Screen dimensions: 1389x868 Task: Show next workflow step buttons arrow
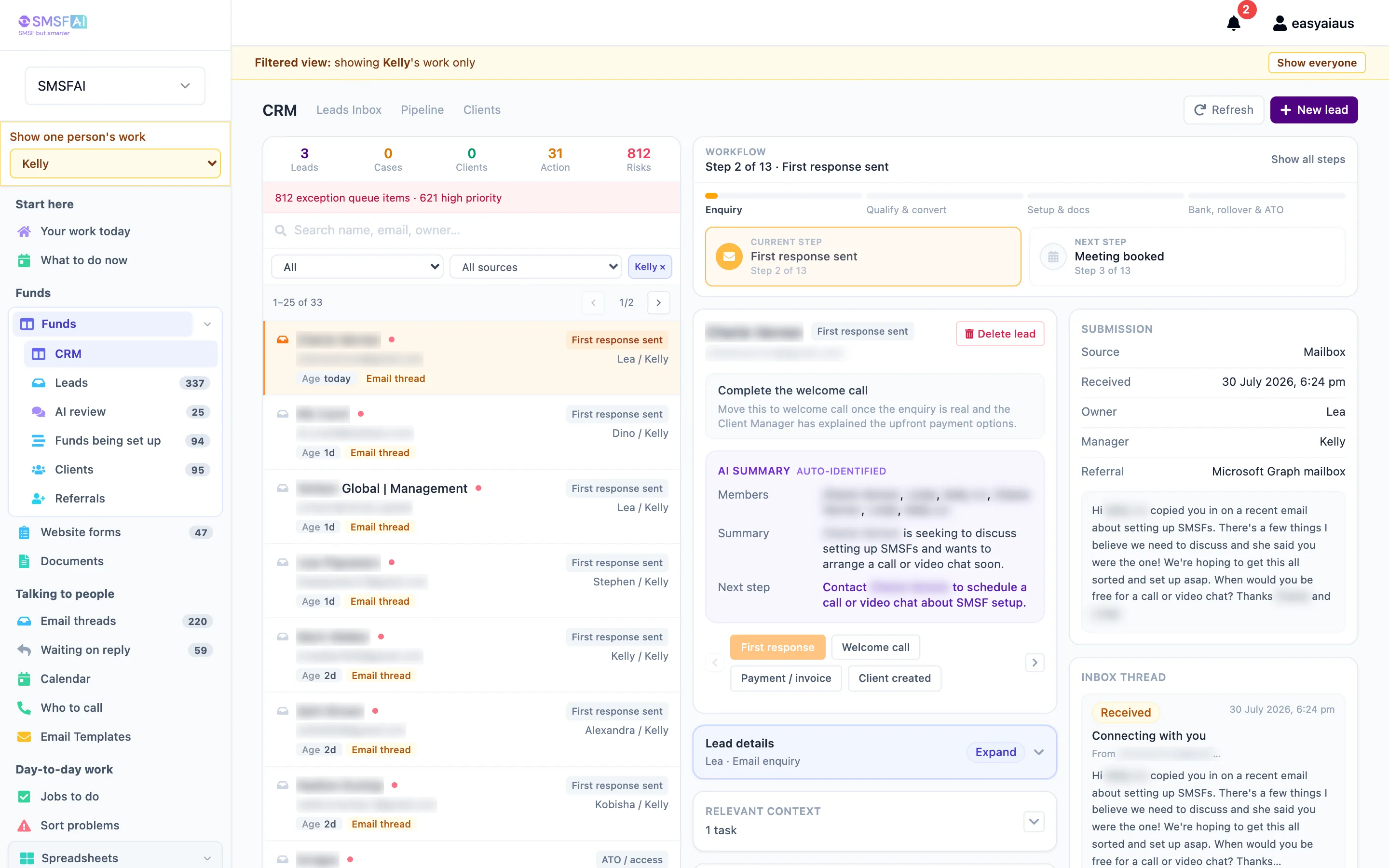click(x=1035, y=663)
